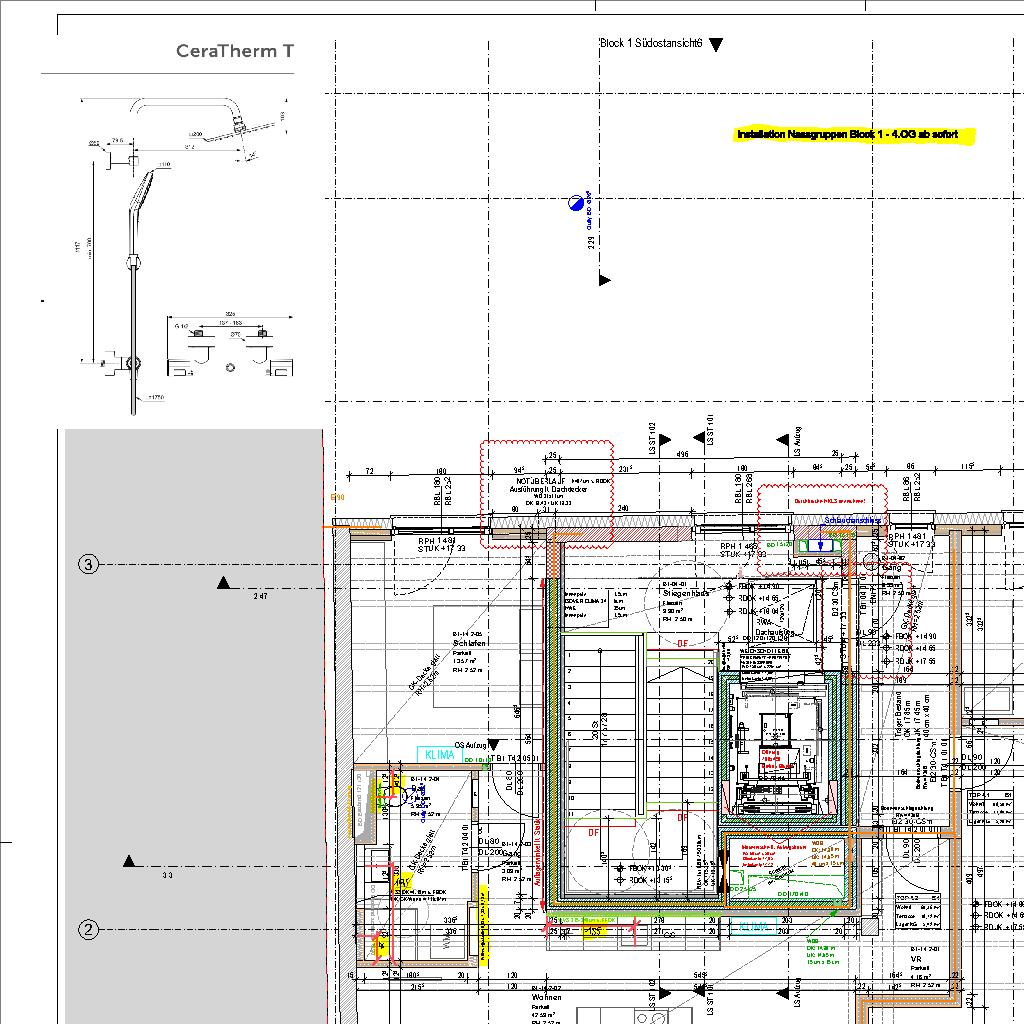Select the yellow highlighted Installation Nassgruppen note
Screen dimensions: 1024x1024
point(854,135)
